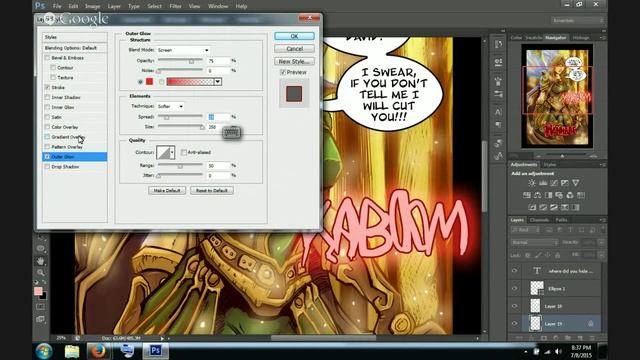
Task: Click OK in the Layer Style dialog
Action: pyautogui.click(x=294, y=36)
